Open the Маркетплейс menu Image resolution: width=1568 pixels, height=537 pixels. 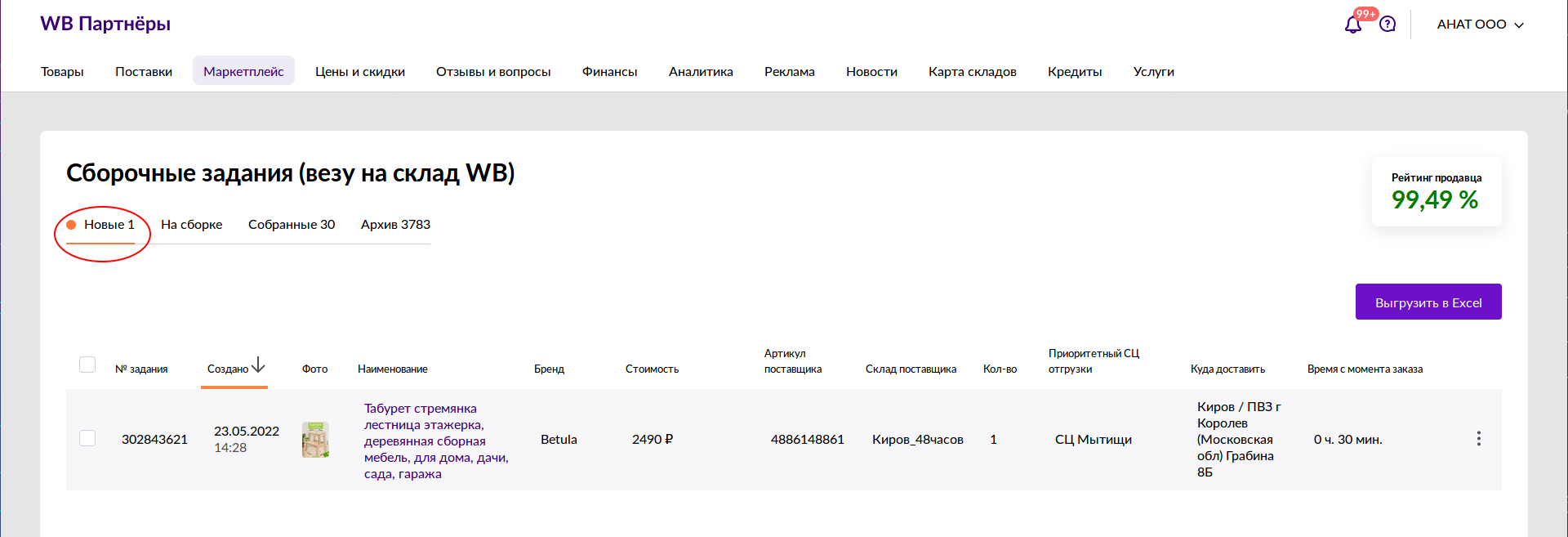coord(243,71)
